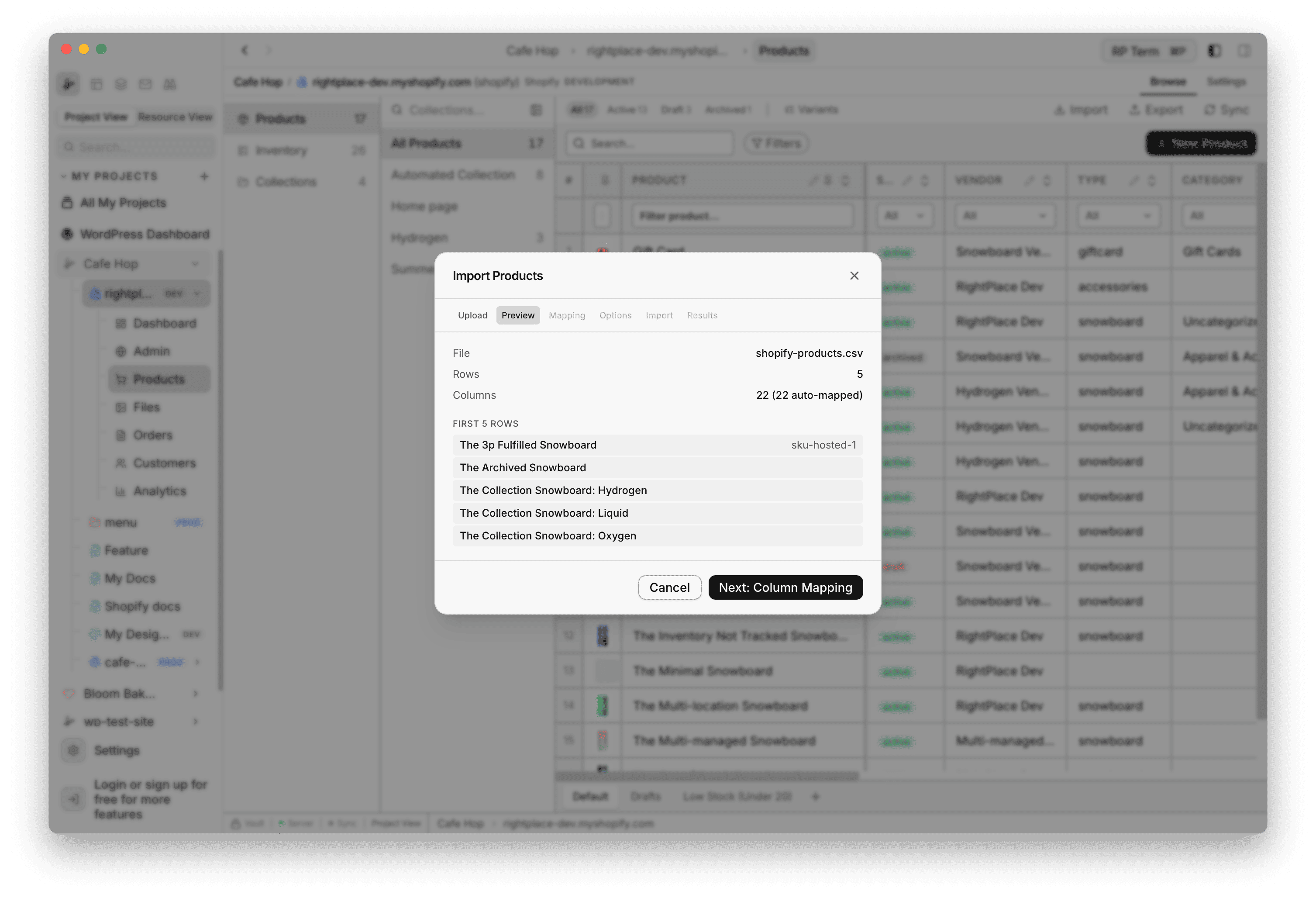Open the mail/inbox icon in the top toolbar
This screenshot has height=898, width=1316.
pyautogui.click(x=145, y=84)
